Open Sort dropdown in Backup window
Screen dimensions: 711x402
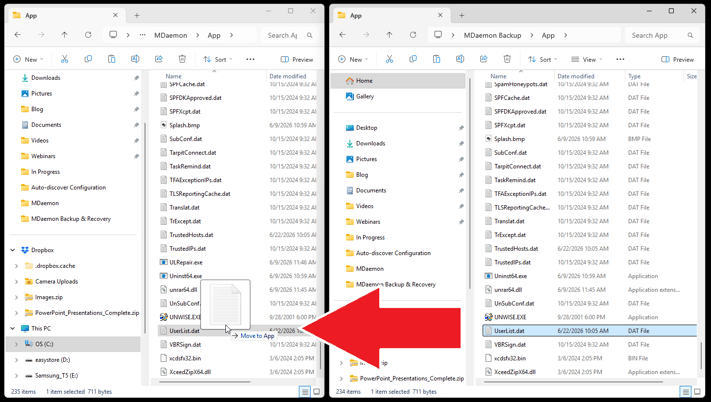point(542,59)
